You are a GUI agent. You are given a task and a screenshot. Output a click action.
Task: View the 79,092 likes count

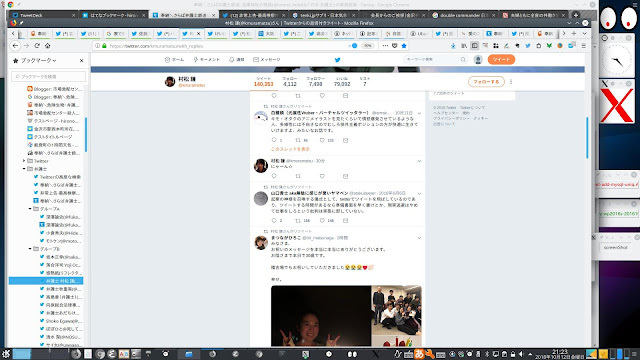tap(342, 81)
